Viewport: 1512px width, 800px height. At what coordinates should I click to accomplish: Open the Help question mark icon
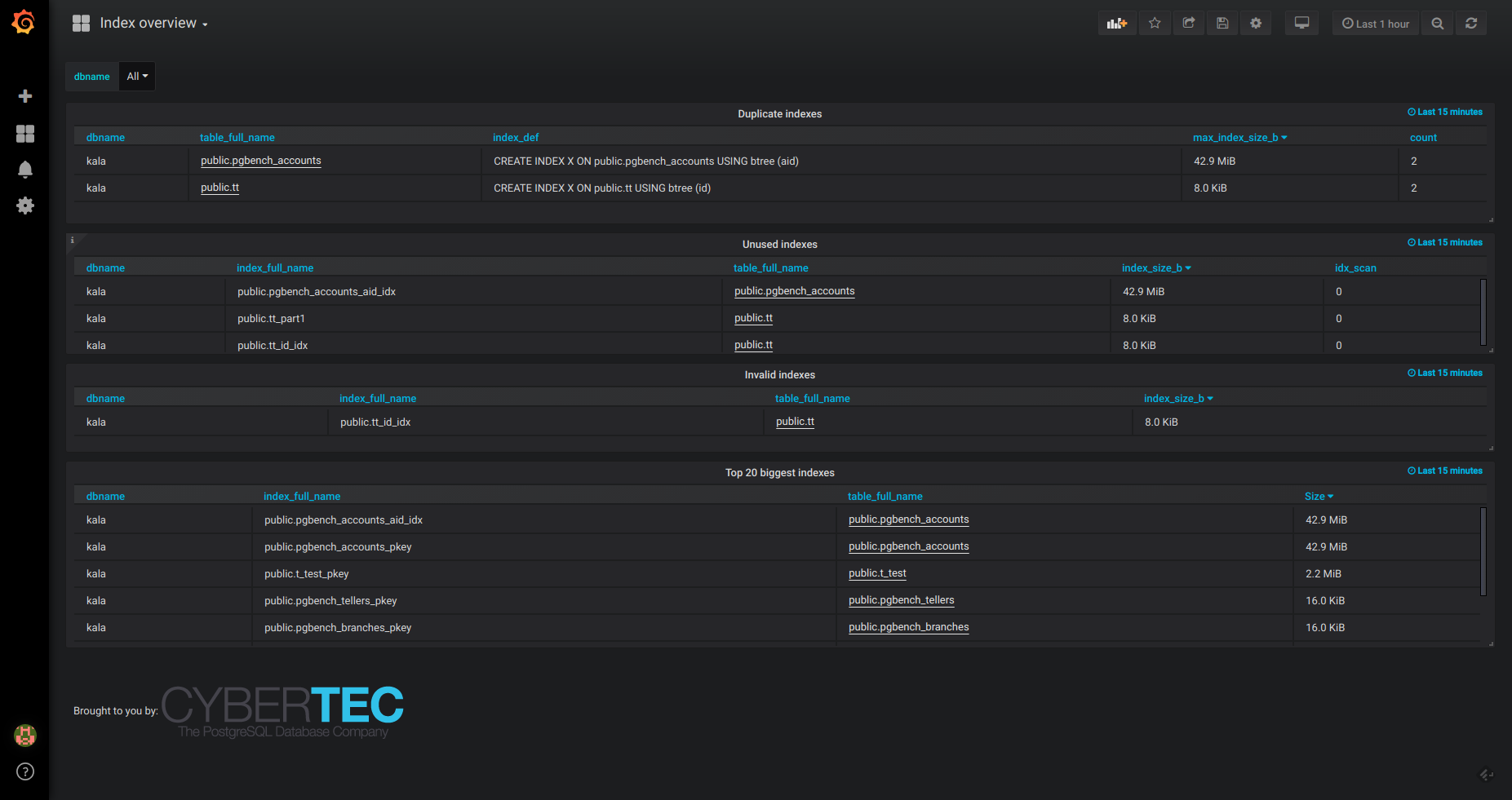25,771
